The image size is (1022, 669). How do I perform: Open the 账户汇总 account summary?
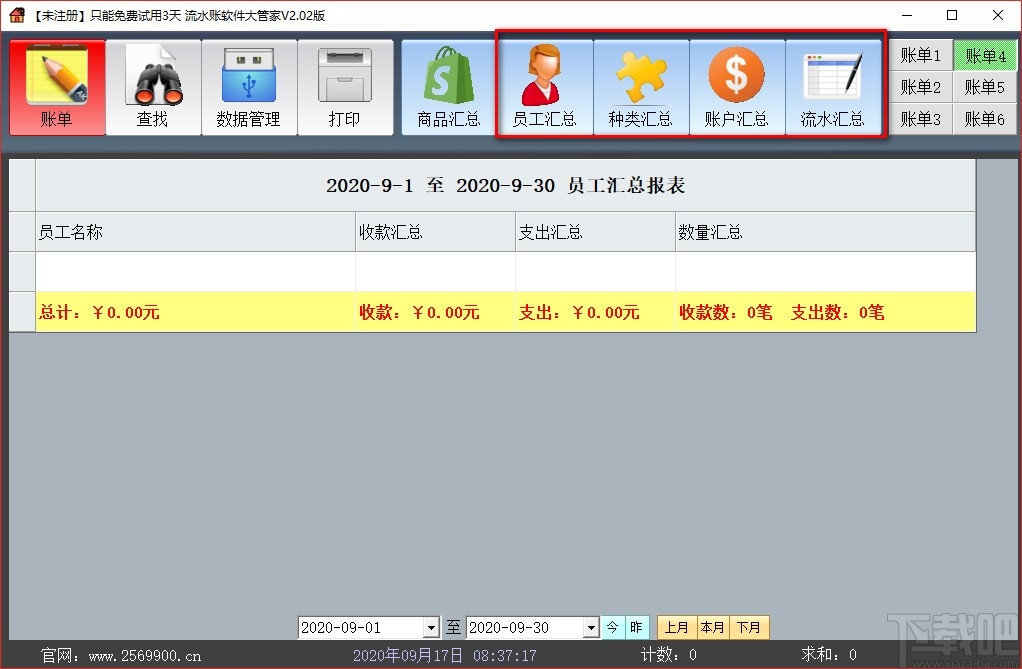737,86
